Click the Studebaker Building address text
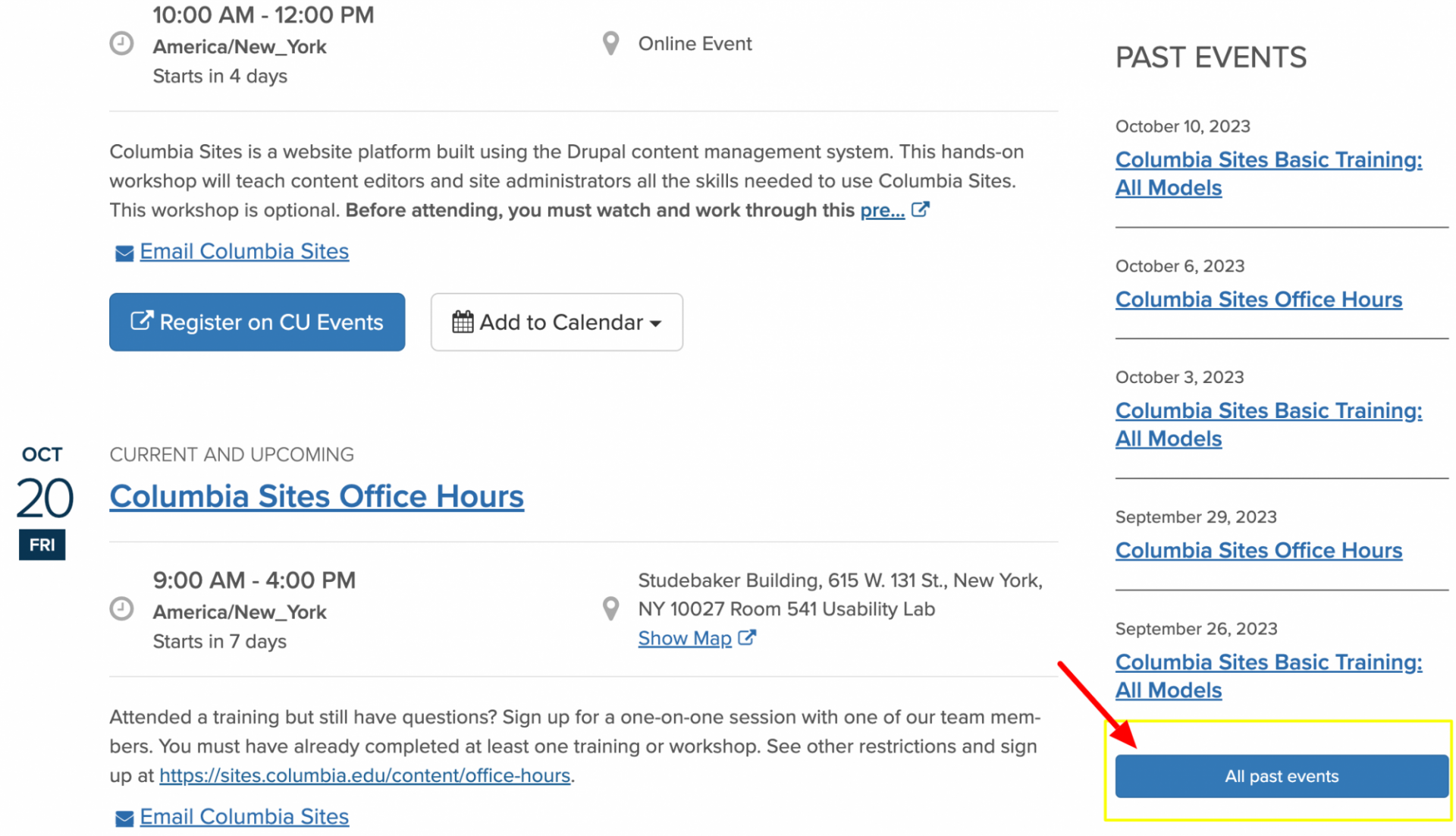Viewport: 1456px width, 836px height. click(840, 595)
